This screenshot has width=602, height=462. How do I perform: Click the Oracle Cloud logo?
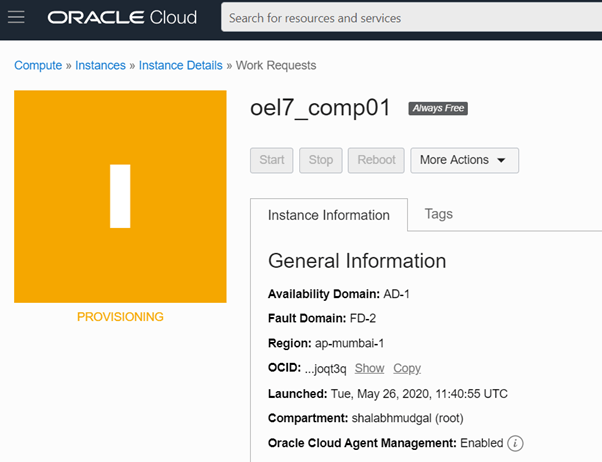click(x=122, y=18)
